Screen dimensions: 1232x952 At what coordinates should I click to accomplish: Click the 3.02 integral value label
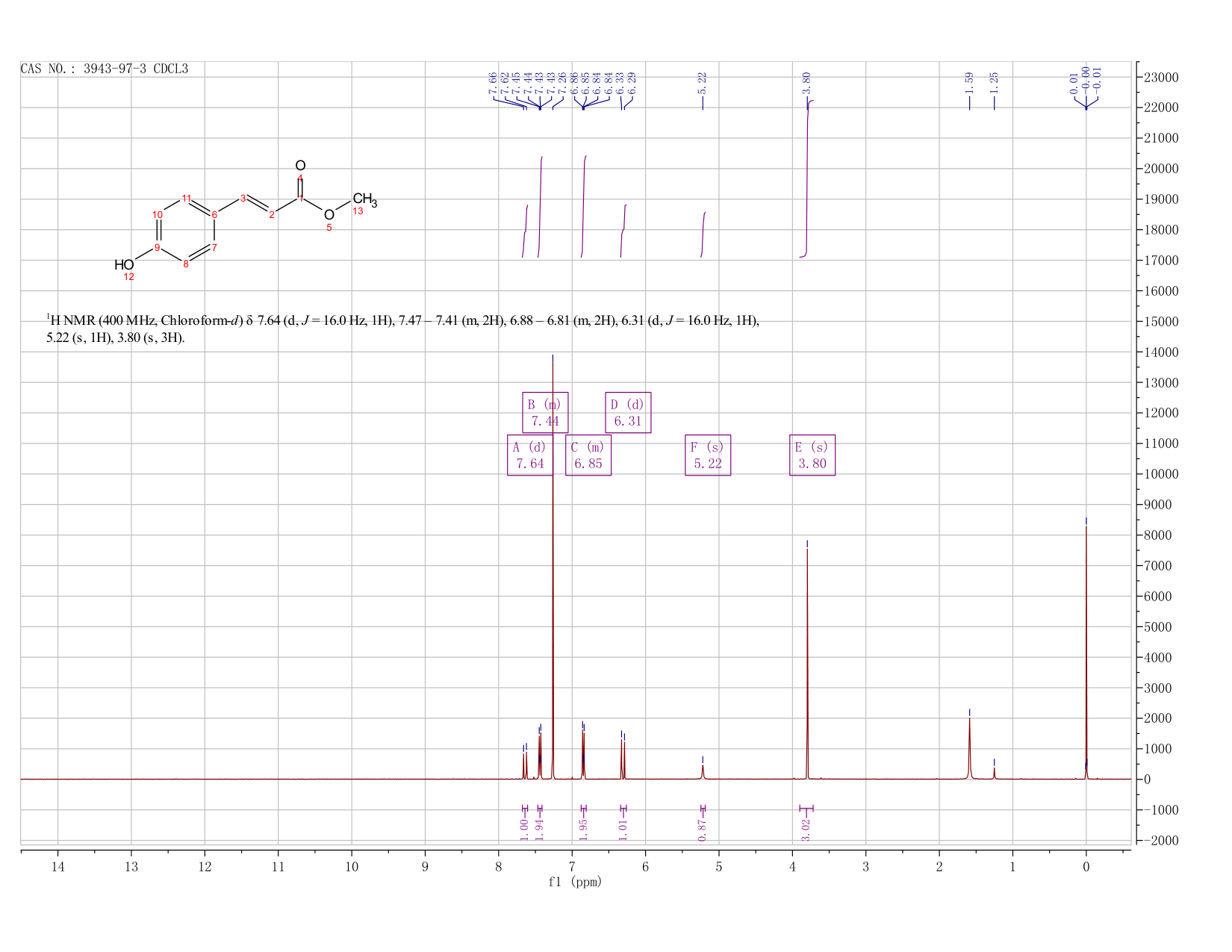pos(806,830)
